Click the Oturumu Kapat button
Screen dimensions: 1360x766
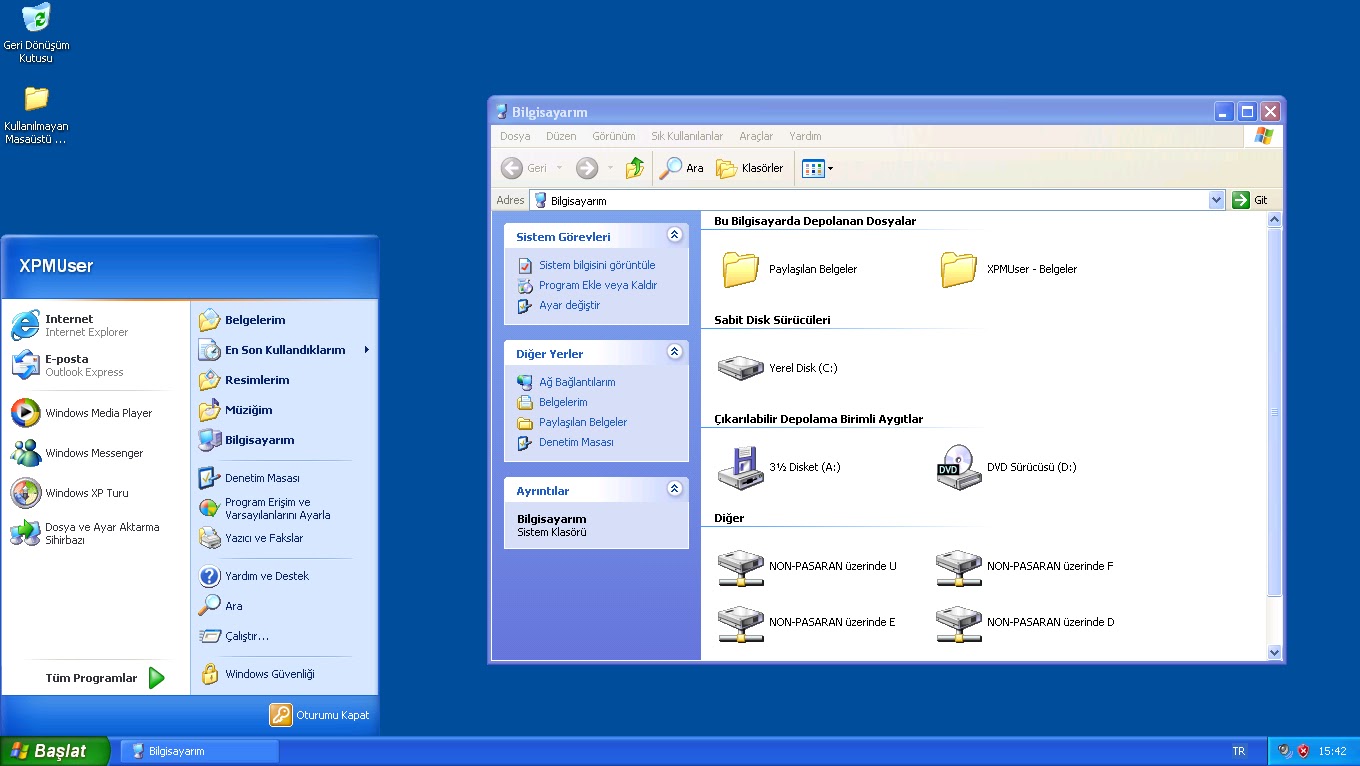(320, 715)
